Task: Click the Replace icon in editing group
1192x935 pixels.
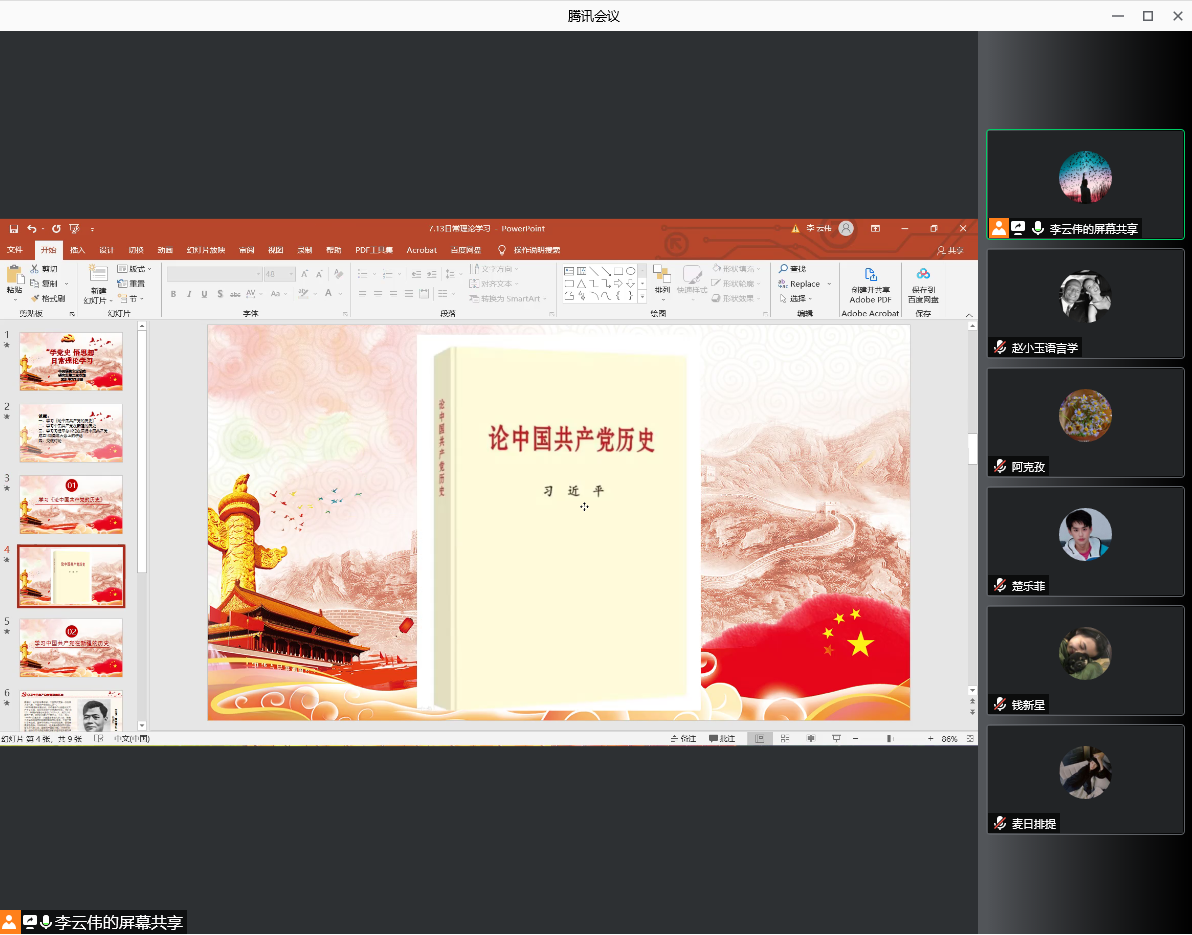Action: point(783,284)
